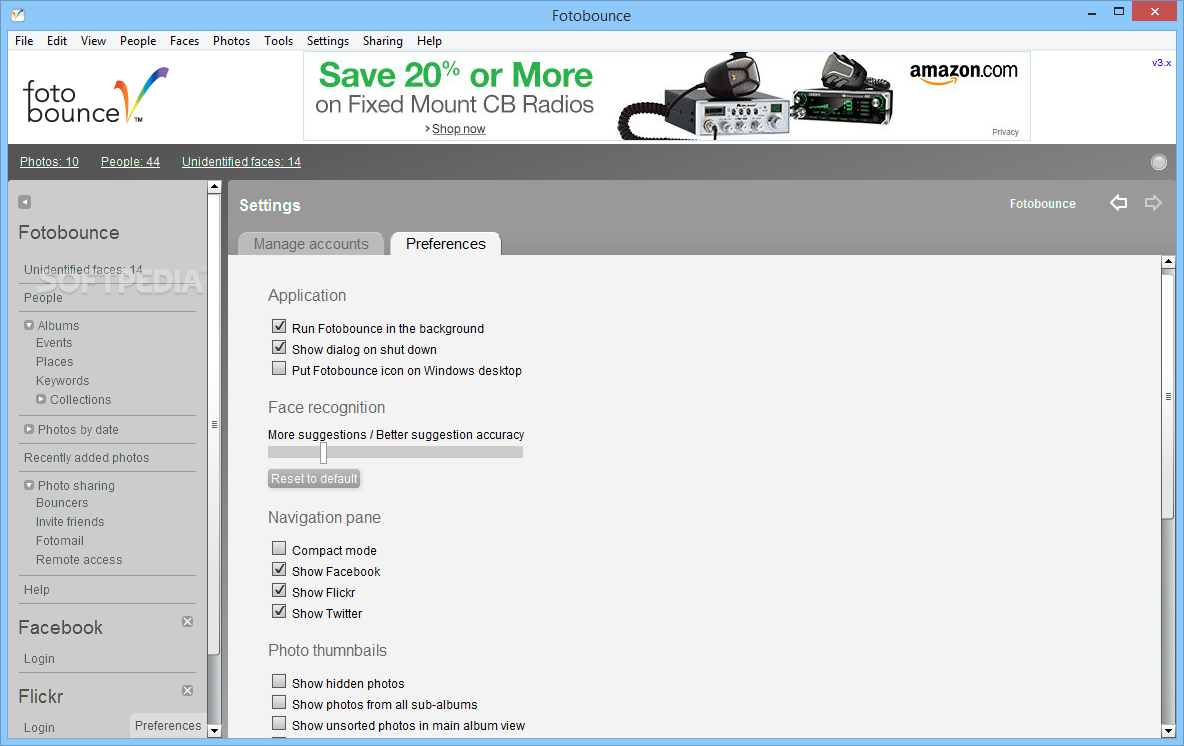Screen dimensions: 1184x746
Task: Open Recently added photos
Action: point(86,458)
